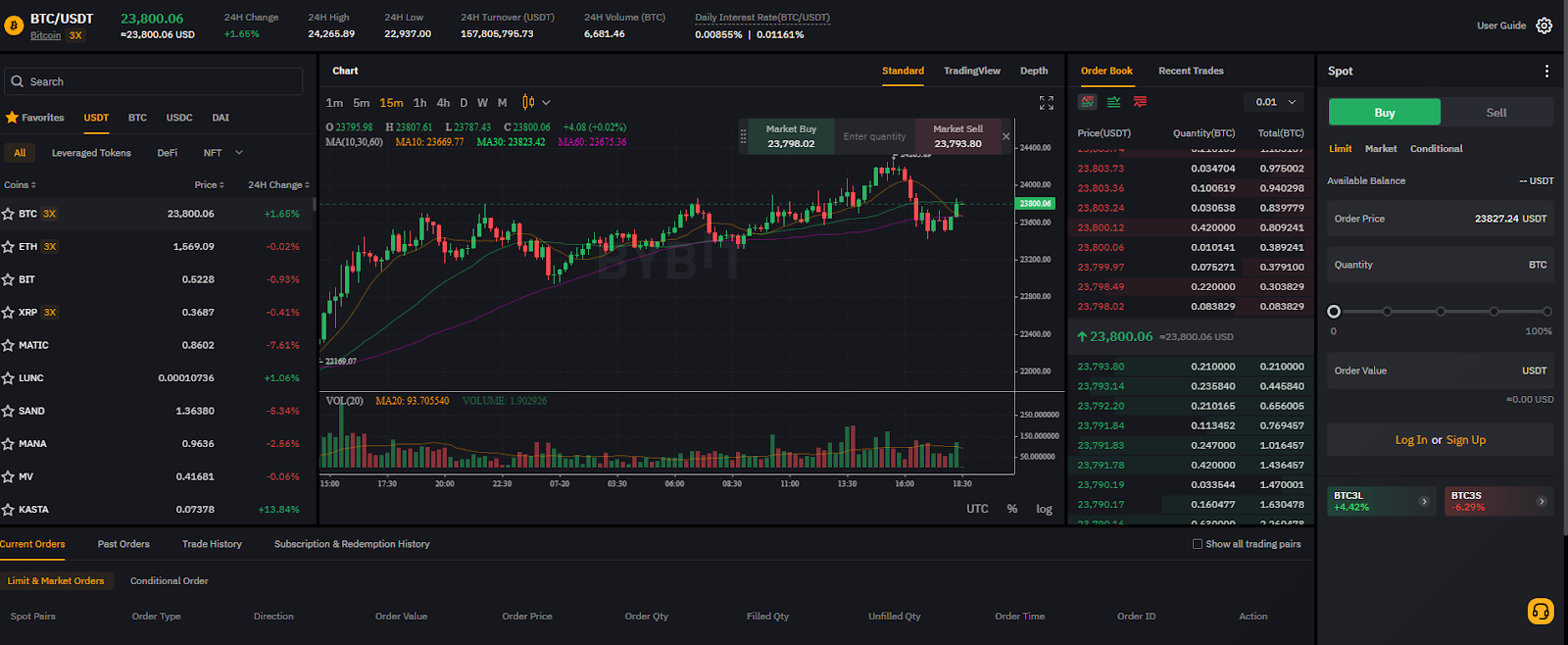Close the quick market order widget

point(1005,136)
